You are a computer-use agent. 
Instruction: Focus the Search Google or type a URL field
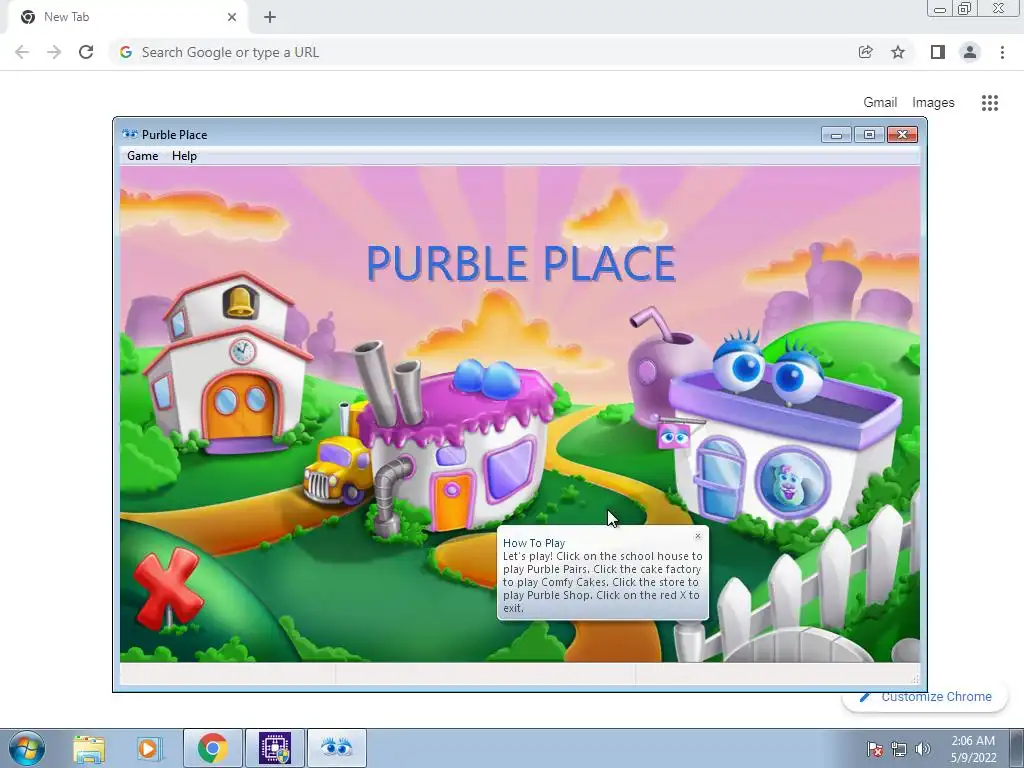pyautogui.click(x=483, y=52)
